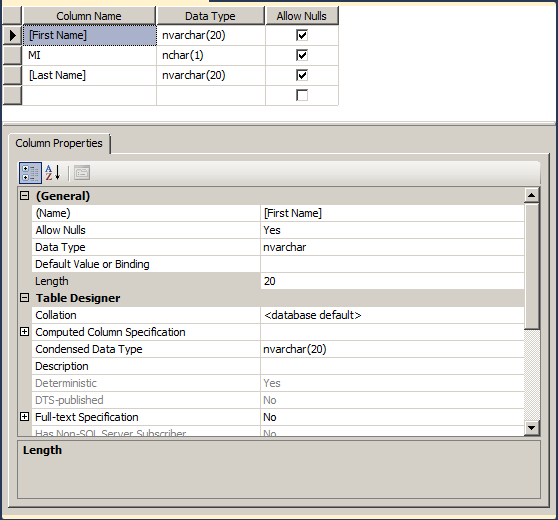Collapse the Table Designer category
This screenshot has height=520, width=558.
pos(24,298)
